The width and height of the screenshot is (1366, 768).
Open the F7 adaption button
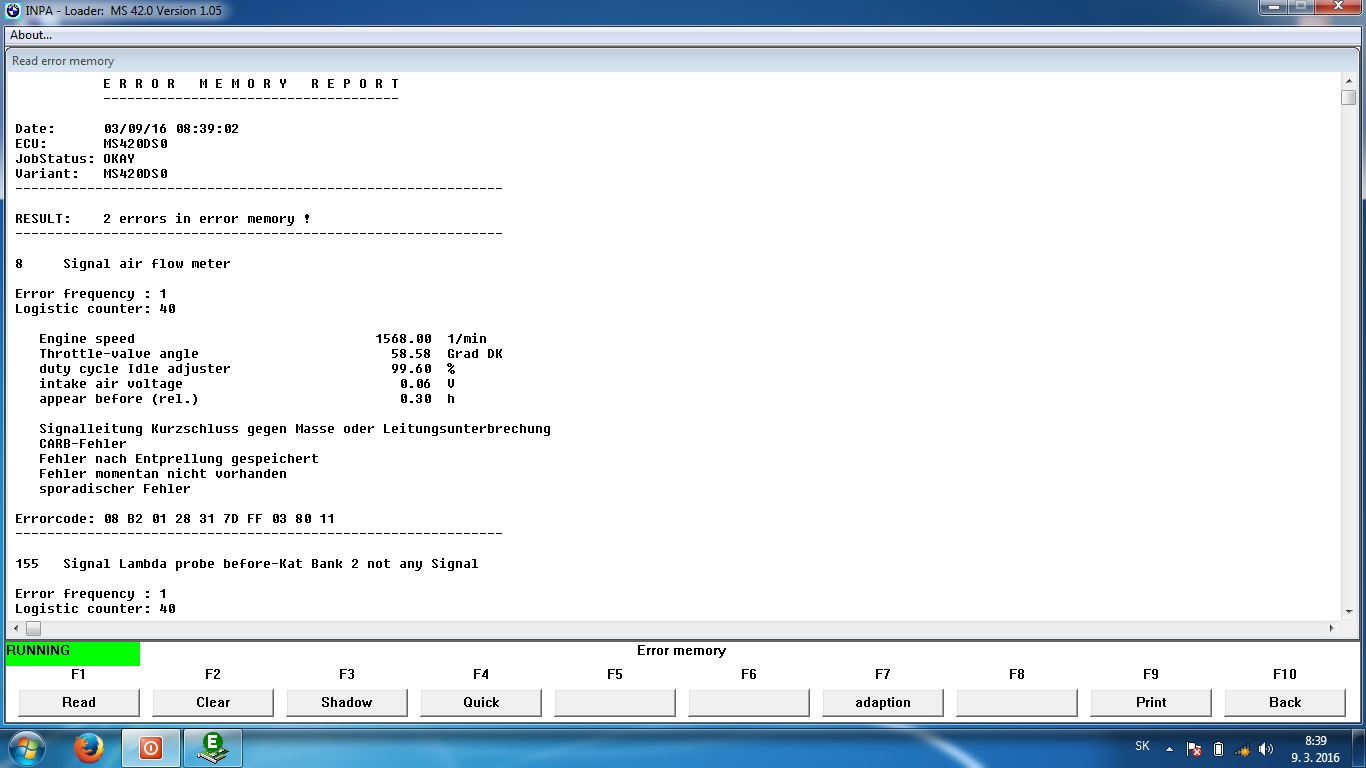click(x=883, y=702)
